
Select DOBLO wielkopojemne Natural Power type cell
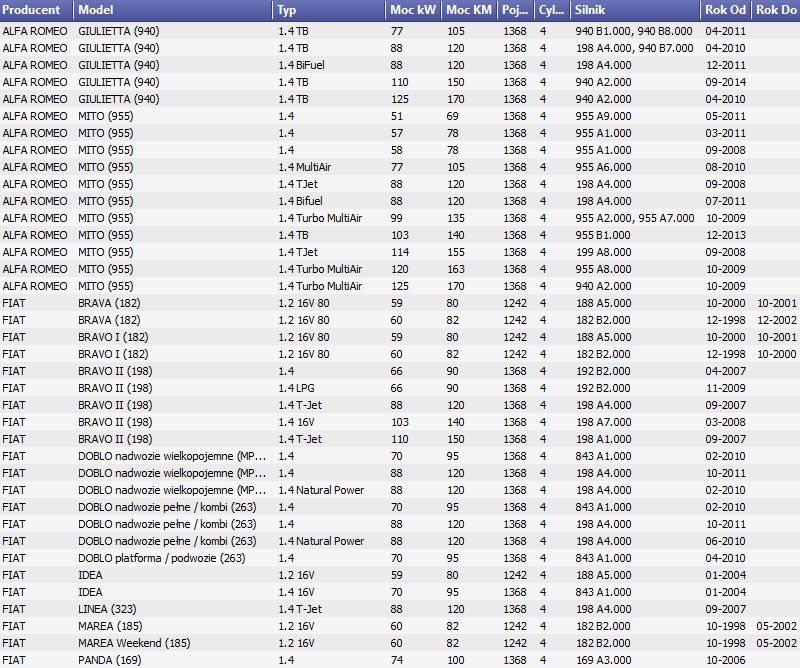click(x=321, y=490)
